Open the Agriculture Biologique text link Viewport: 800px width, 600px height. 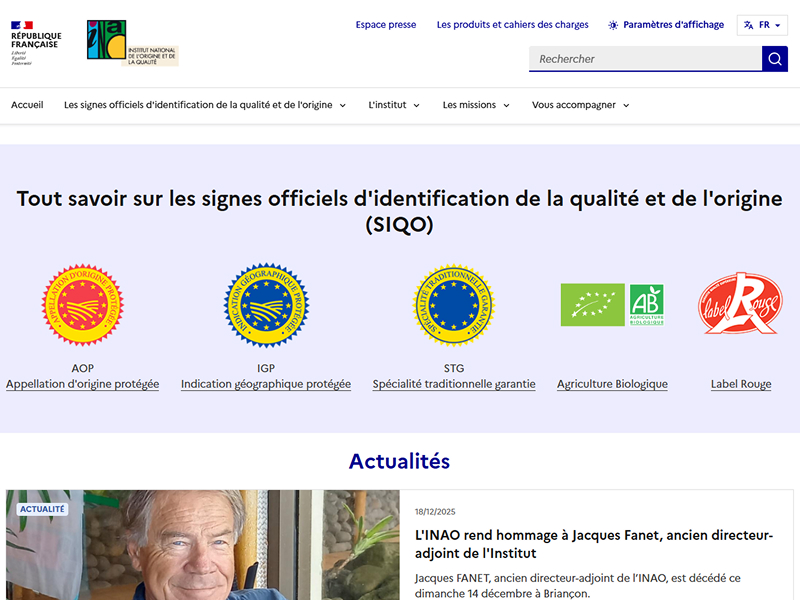(x=612, y=384)
